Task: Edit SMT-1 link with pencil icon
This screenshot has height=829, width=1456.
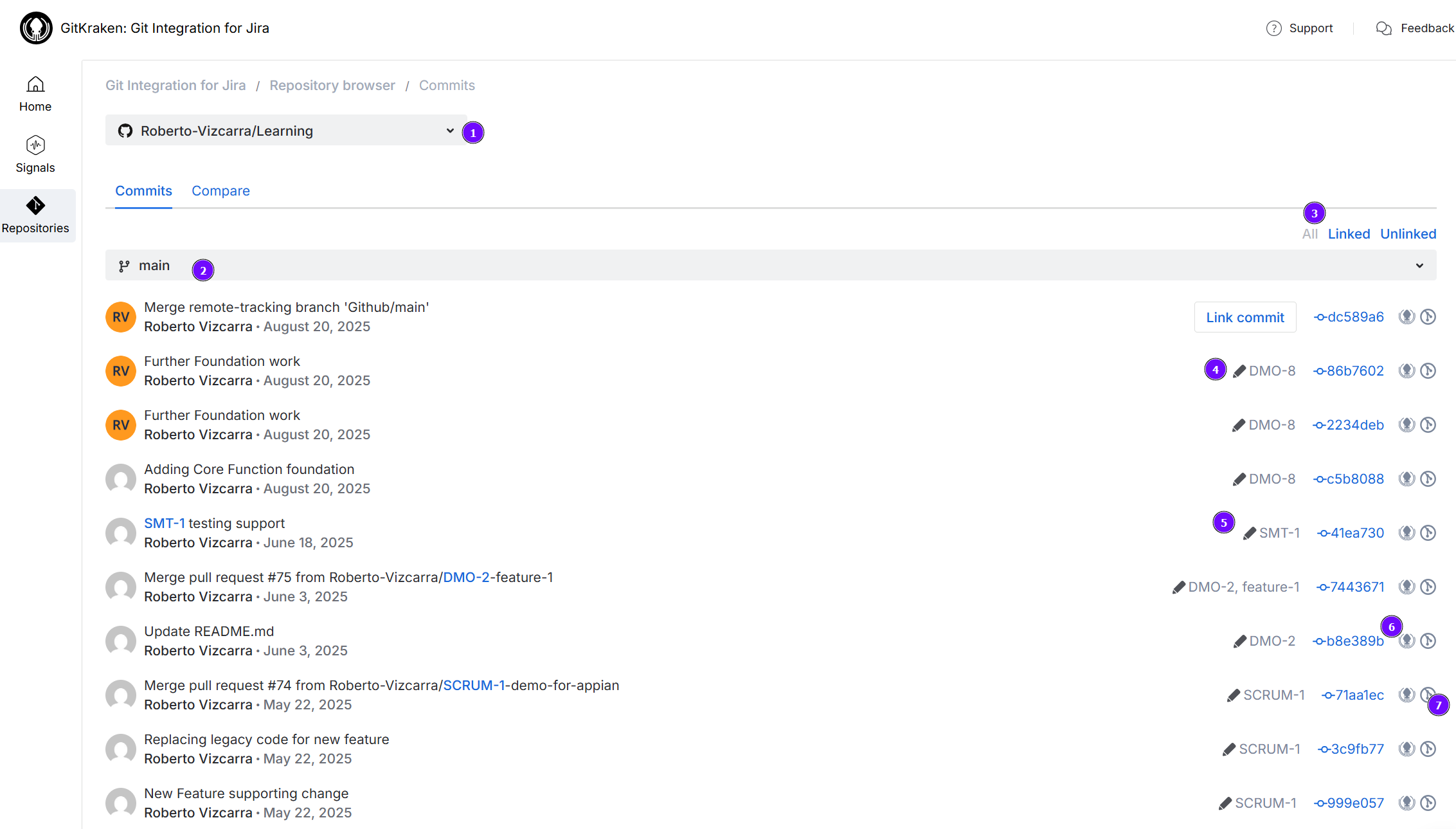Action: point(1249,534)
